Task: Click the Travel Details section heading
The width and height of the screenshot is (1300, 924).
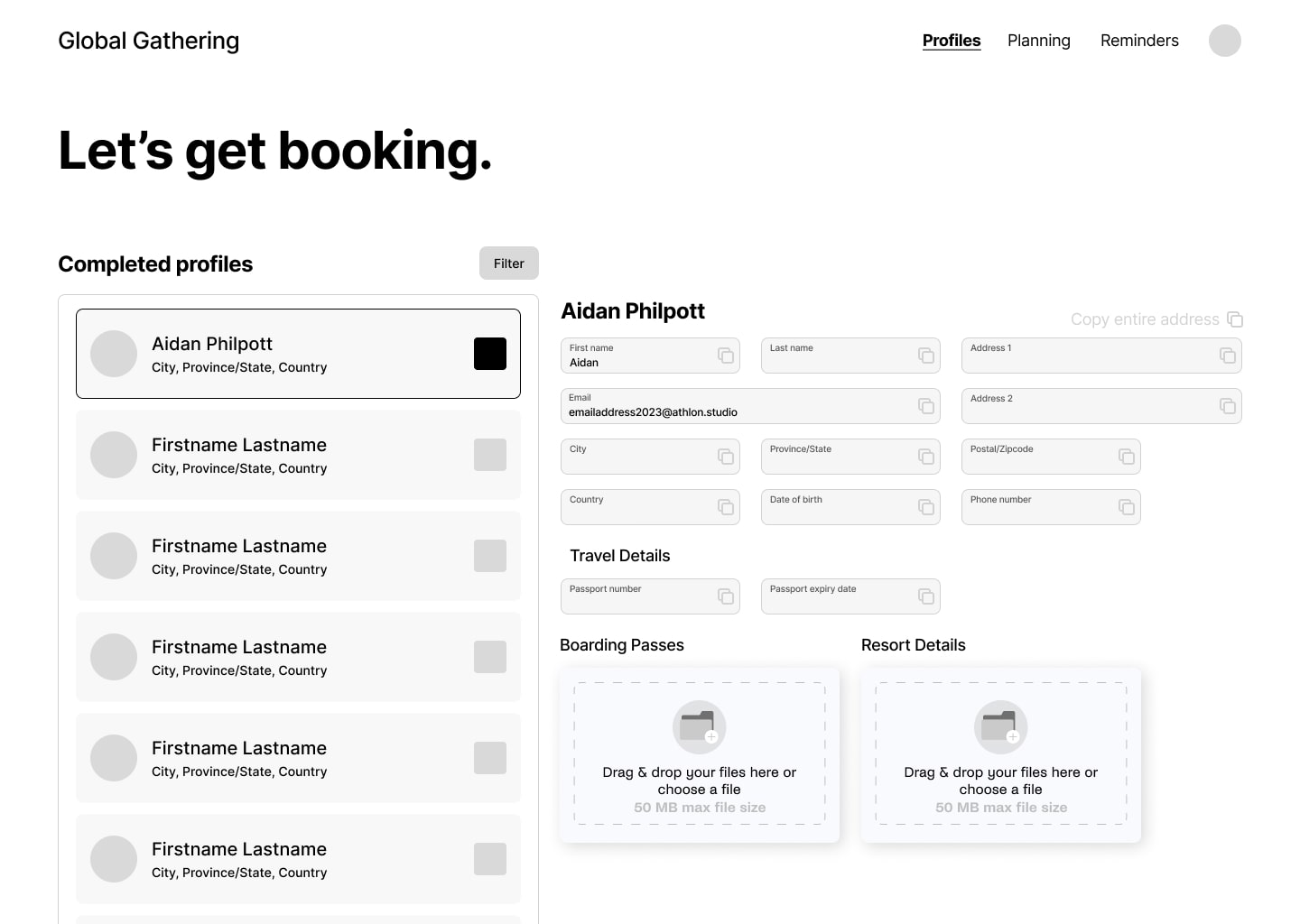Action: [620, 556]
